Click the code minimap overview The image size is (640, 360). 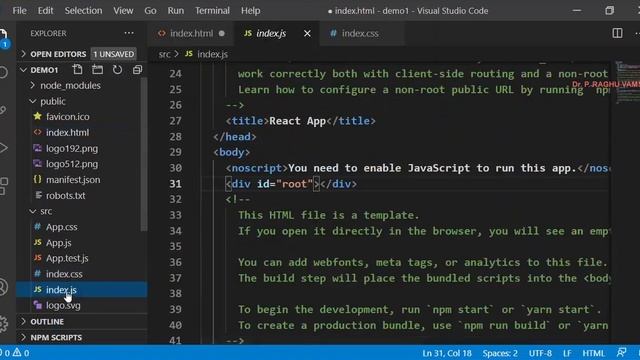[627, 83]
